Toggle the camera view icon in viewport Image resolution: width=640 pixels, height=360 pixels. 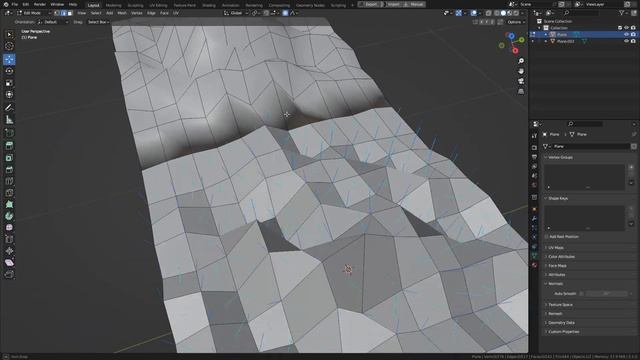pyautogui.click(x=521, y=81)
